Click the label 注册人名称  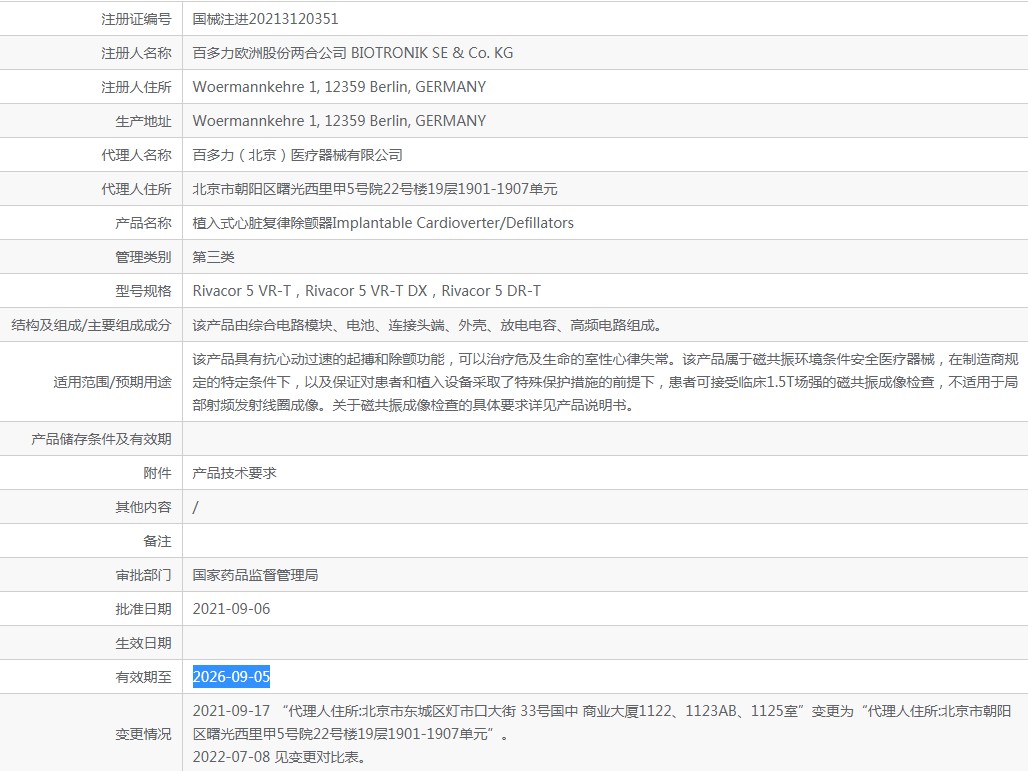(x=136, y=53)
